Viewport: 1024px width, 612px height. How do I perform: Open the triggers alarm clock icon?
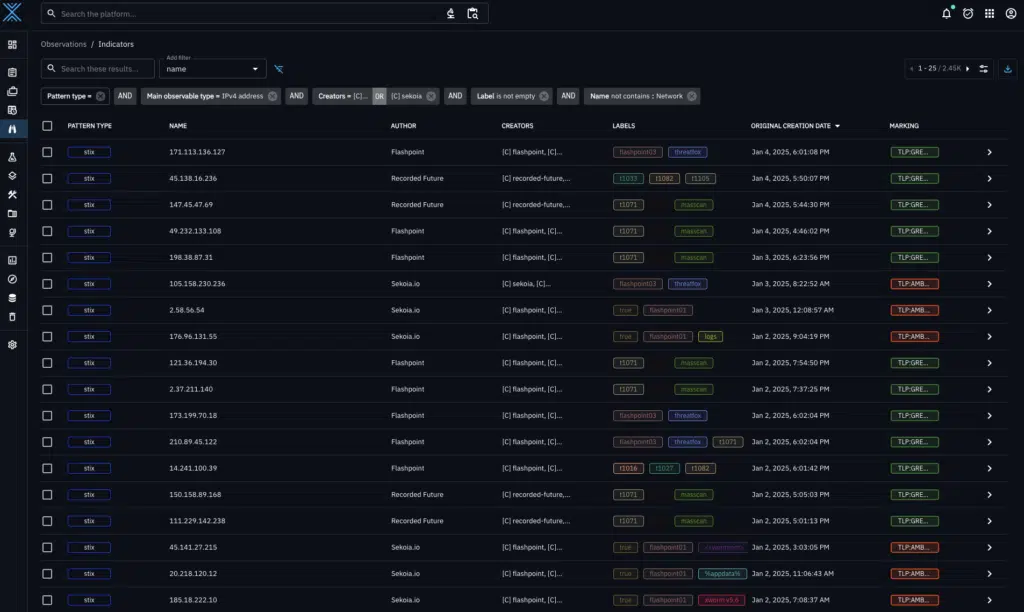(x=968, y=14)
